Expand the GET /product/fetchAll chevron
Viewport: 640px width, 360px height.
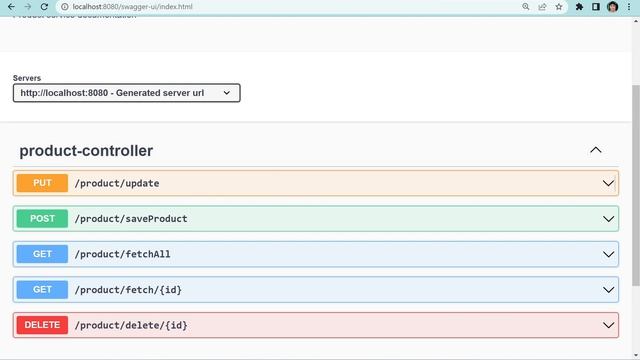pos(608,254)
